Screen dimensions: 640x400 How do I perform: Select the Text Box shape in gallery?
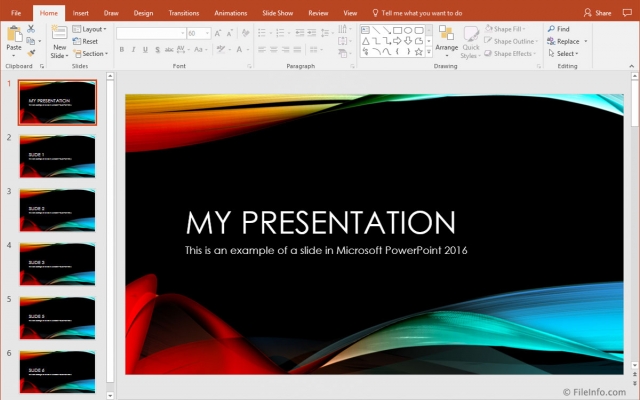coord(365,30)
